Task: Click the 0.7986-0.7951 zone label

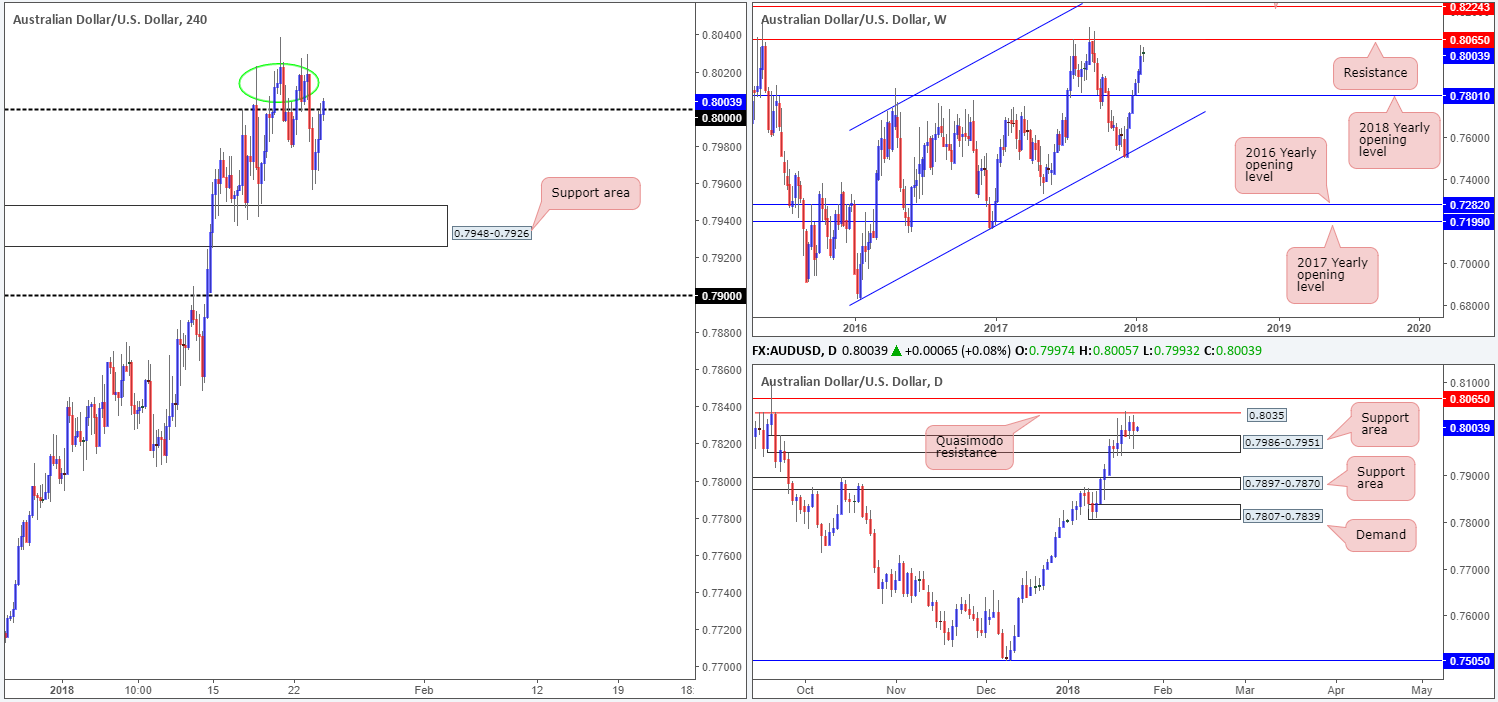Action: tap(1281, 442)
